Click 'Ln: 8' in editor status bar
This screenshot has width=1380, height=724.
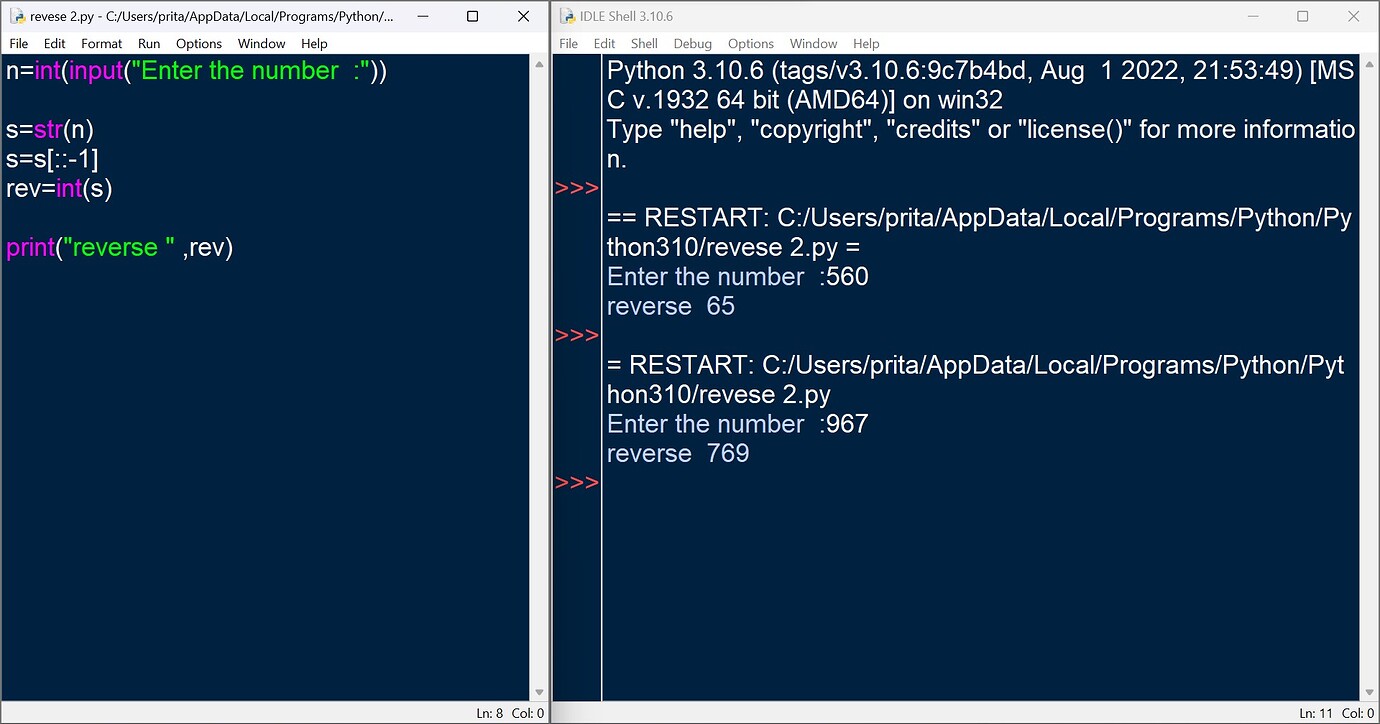pyautogui.click(x=490, y=713)
